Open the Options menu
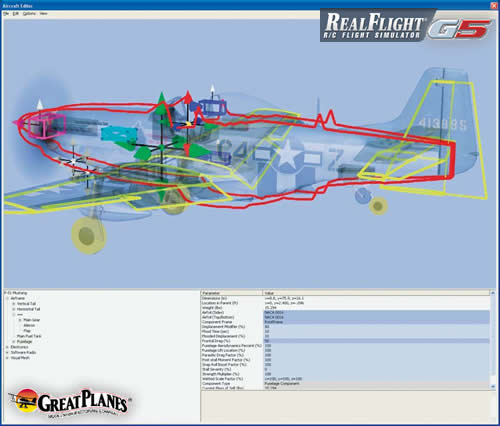500x426 pixels. pyautogui.click(x=29, y=14)
